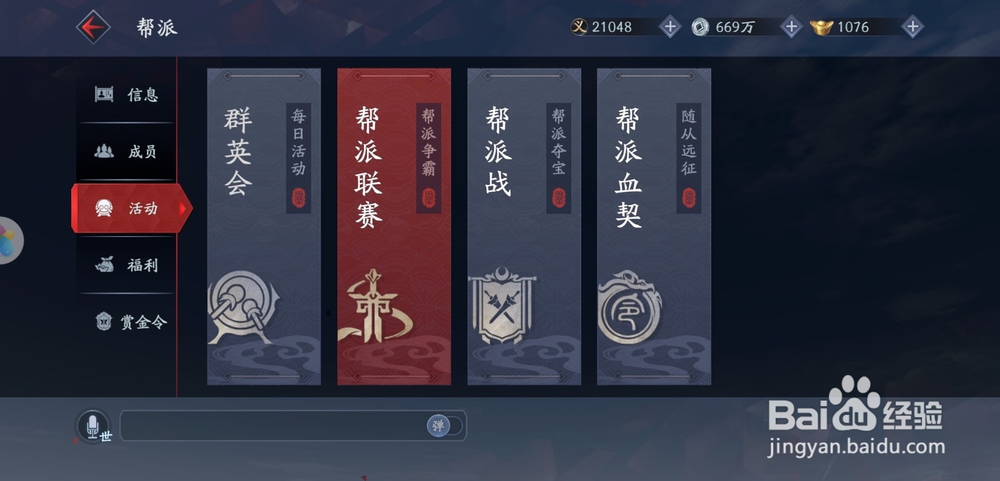Tap the silver coin currency icon
Image resolution: width=1000 pixels, height=481 pixels.
(x=700, y=27)
